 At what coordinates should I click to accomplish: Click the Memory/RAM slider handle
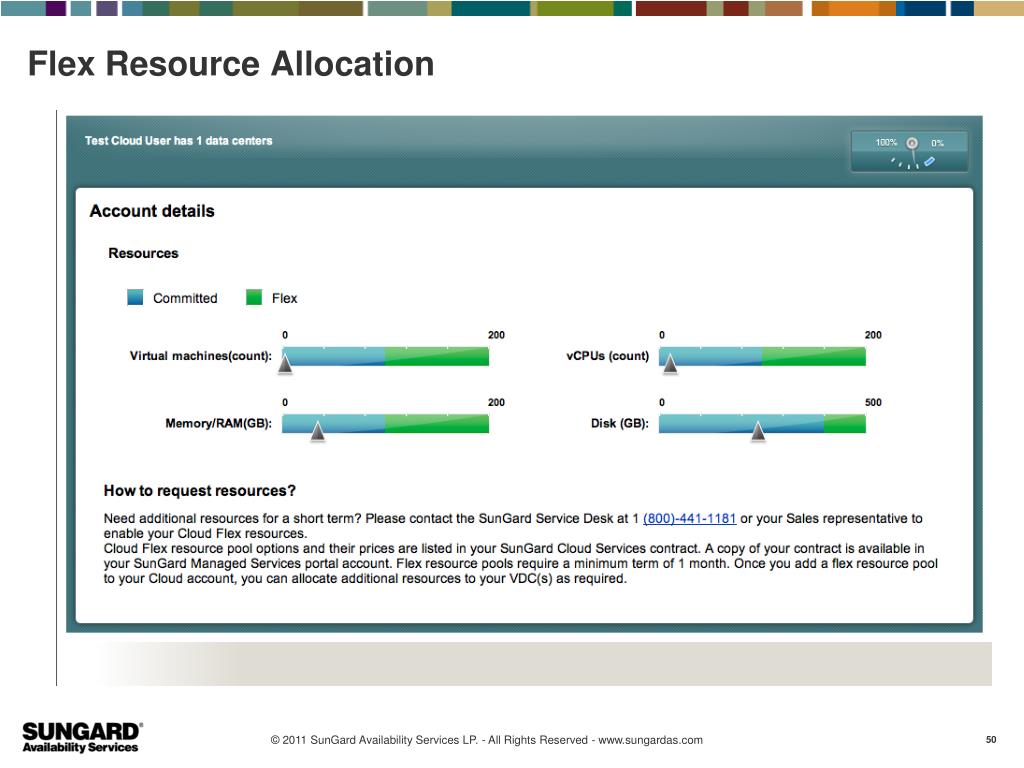318,430
